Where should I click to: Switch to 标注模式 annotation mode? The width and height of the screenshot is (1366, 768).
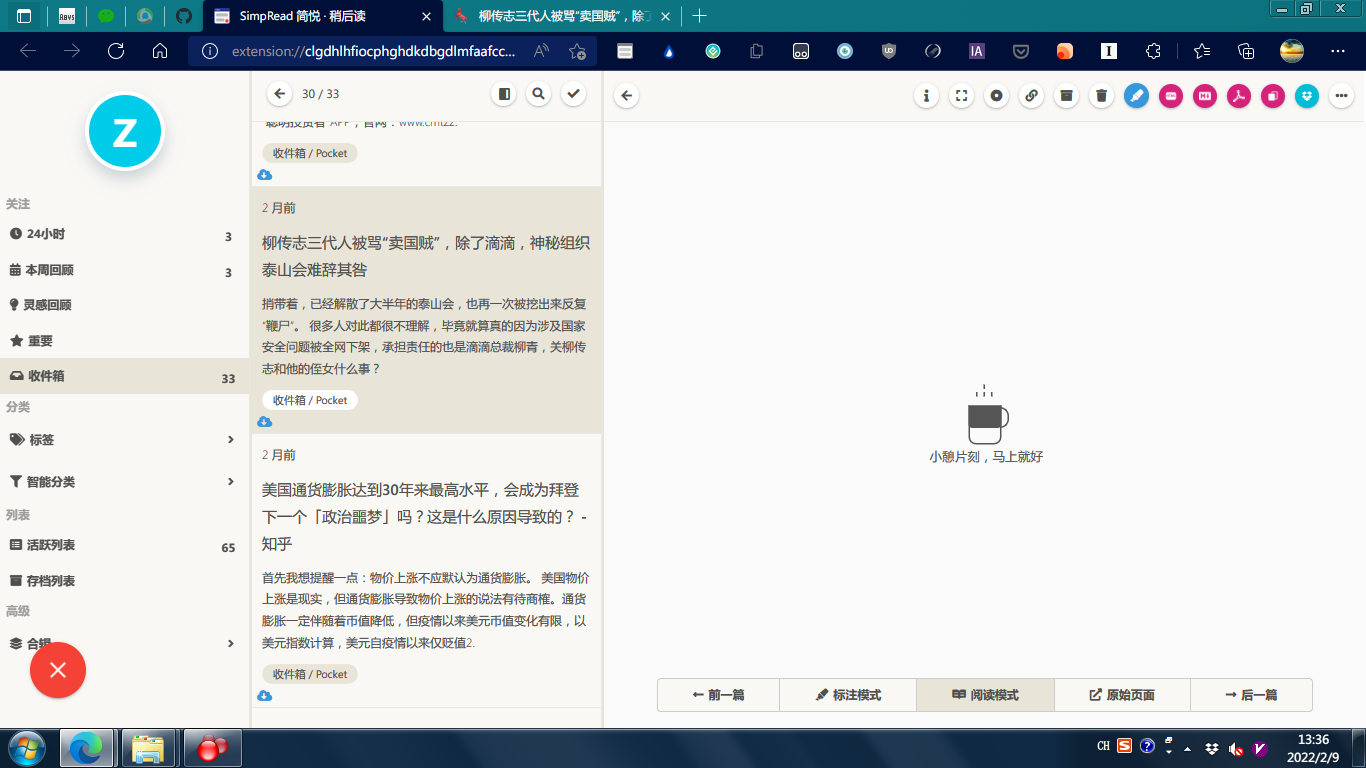point(848,695)
